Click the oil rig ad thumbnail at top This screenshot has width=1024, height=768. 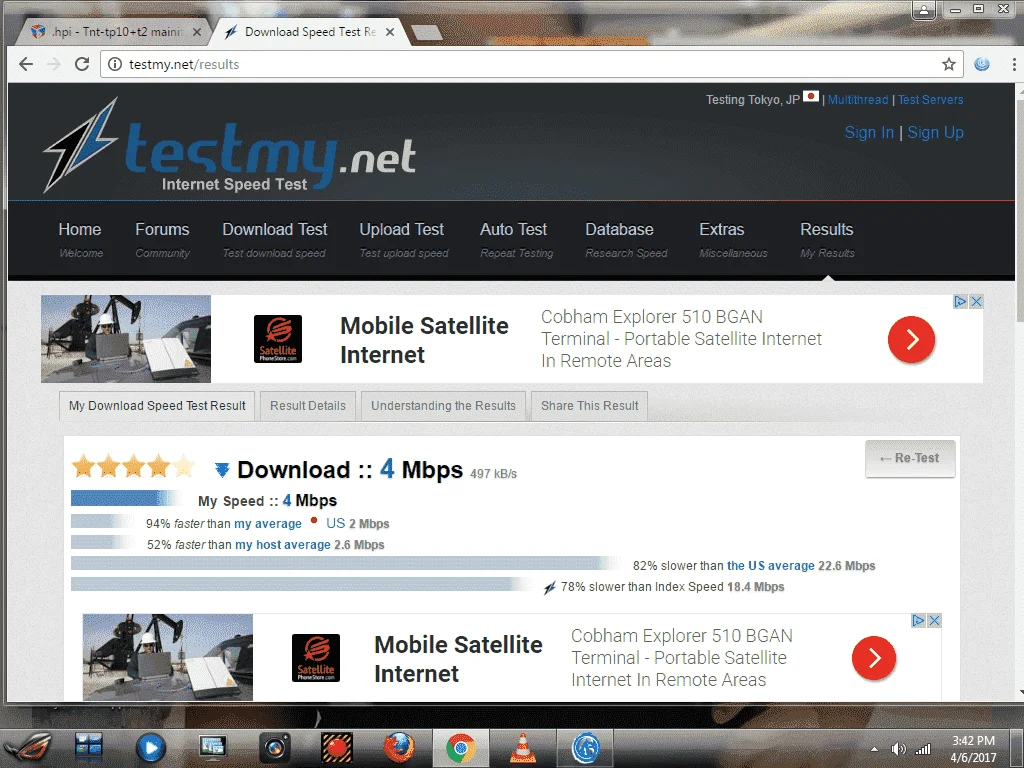(126, 339)
